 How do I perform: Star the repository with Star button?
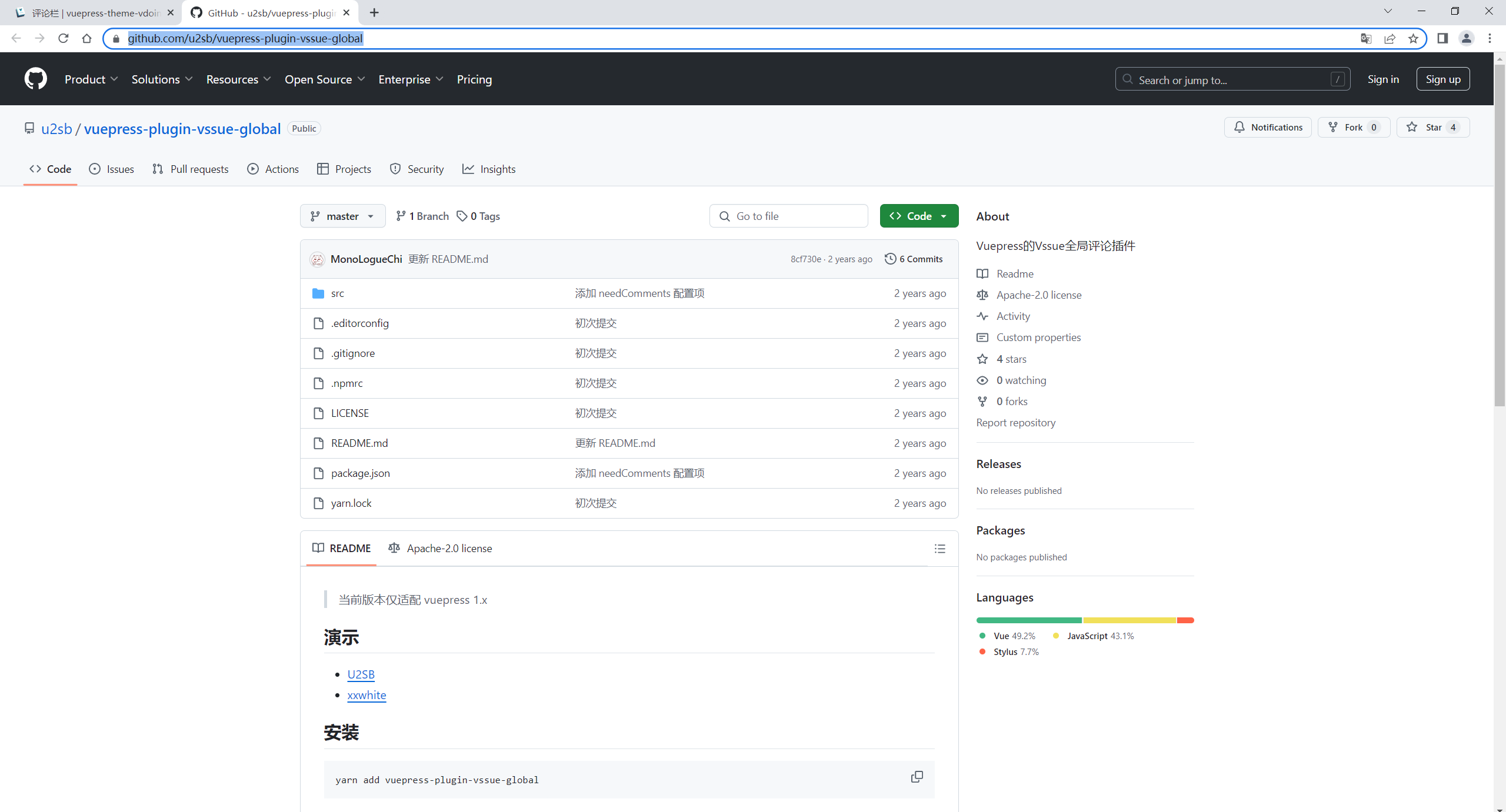[x=1433, y=128]
